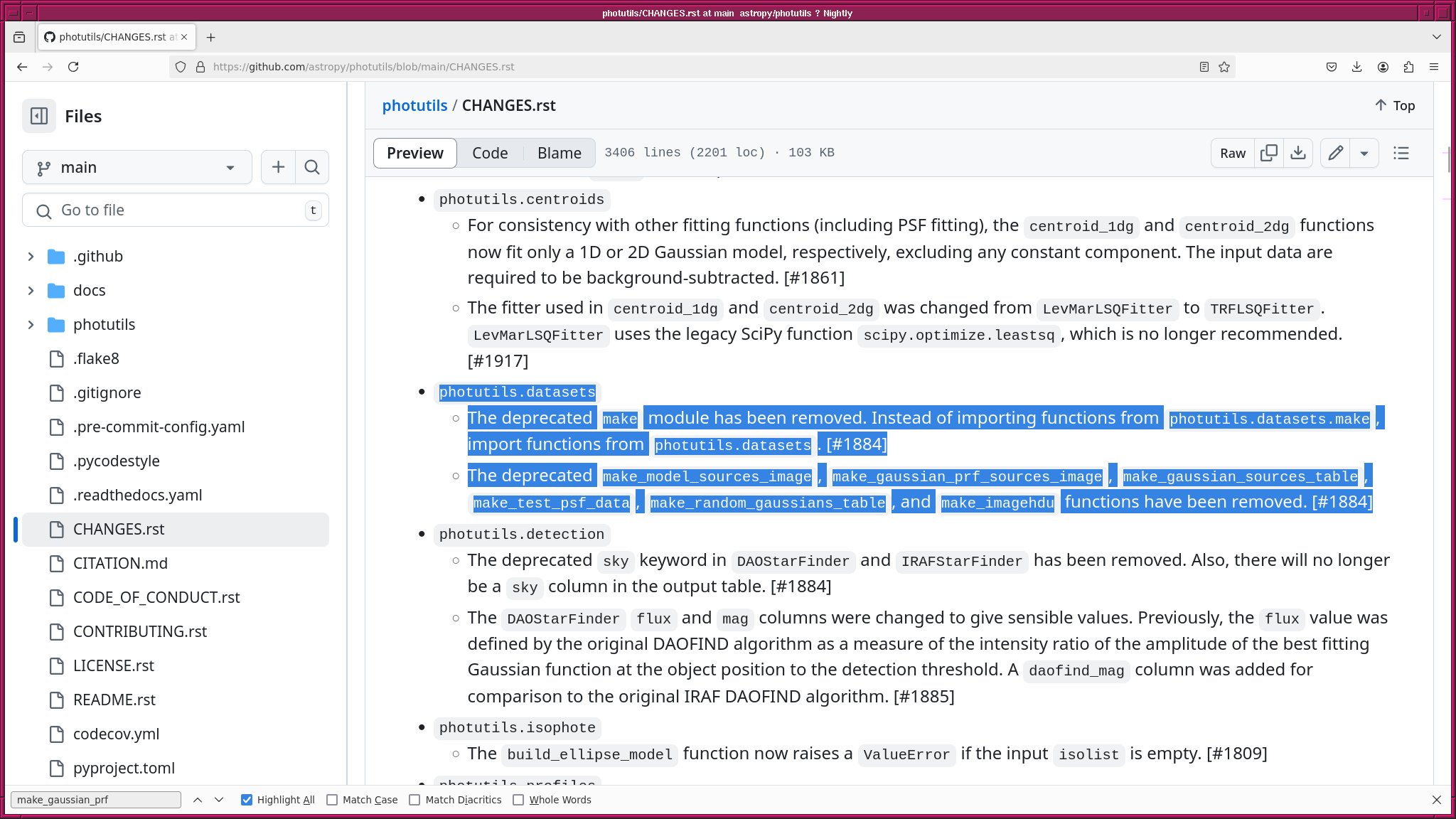1456x819 pixels.
Task: Switch to the Blame tab
Action: (x=559, y=153)
